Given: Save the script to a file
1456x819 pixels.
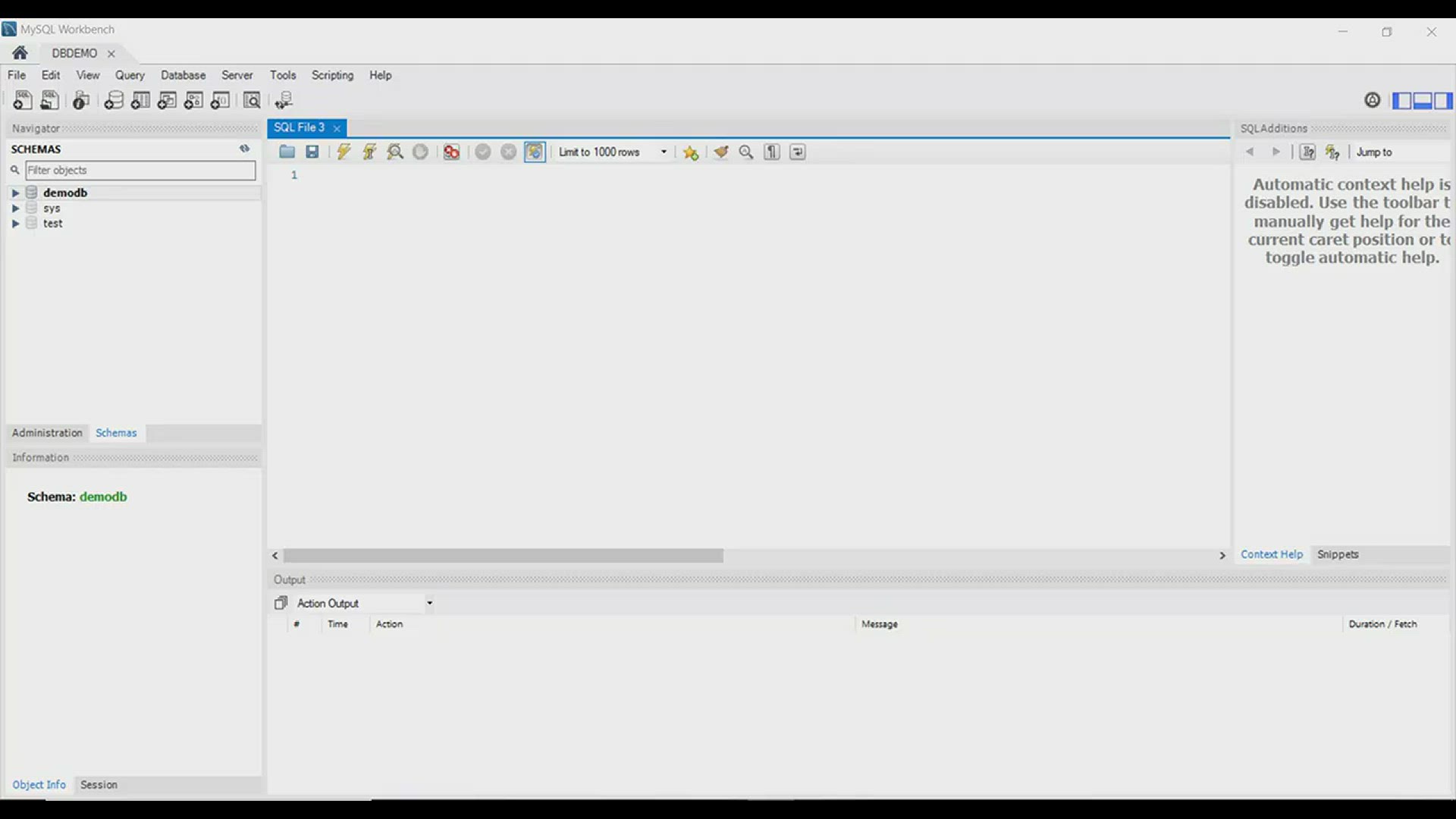Looking at the screenshot, I should pyautogui.click(x=312, y=152).
